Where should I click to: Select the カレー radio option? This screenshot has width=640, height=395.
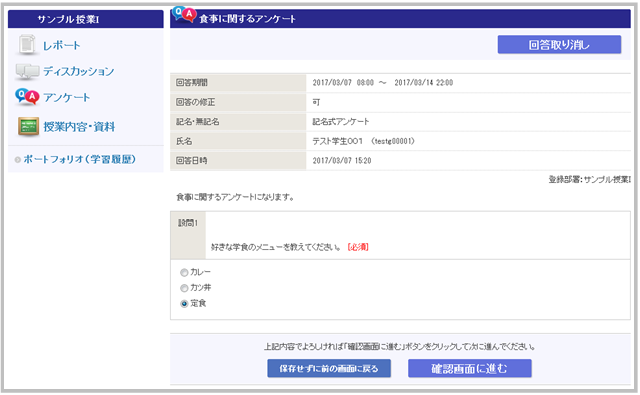[x=184, y=273]
